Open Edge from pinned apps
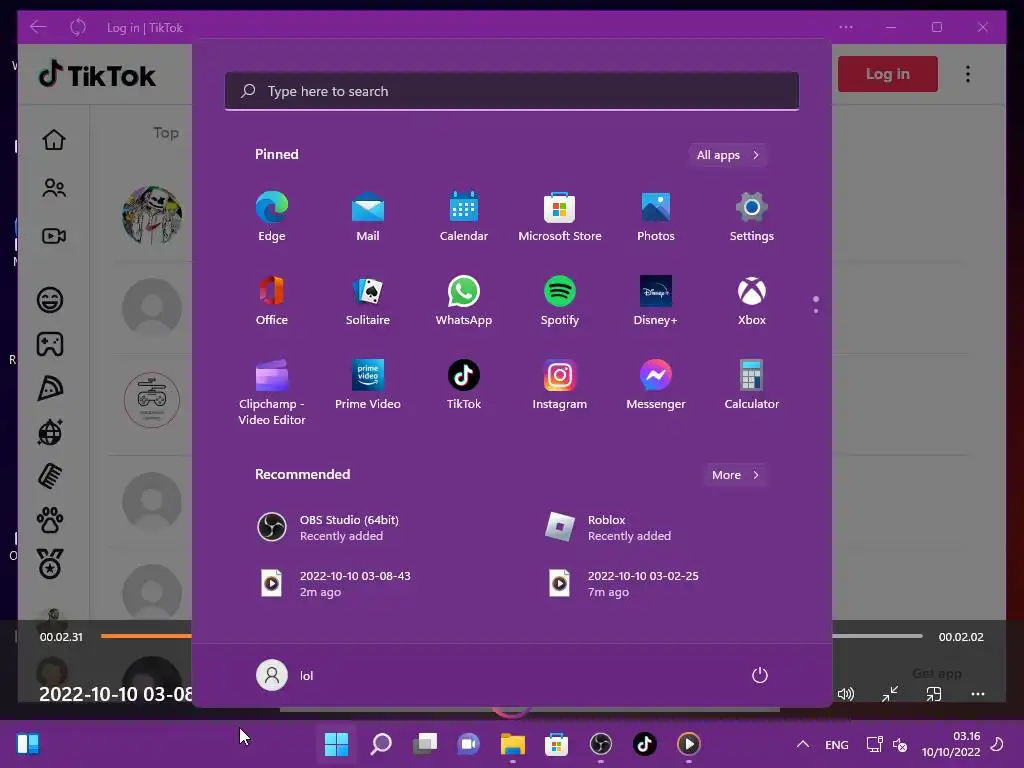 click(272, 217)
